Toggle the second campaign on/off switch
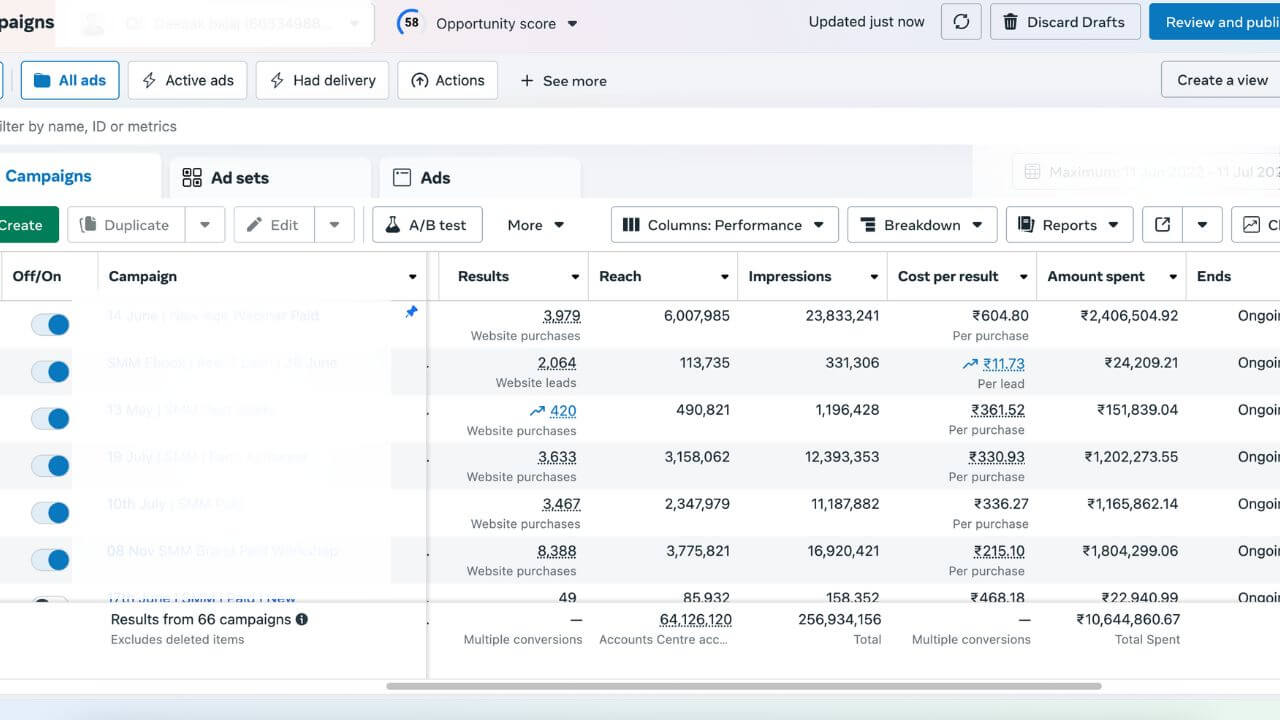The image size is (1280, 720). 50,372
